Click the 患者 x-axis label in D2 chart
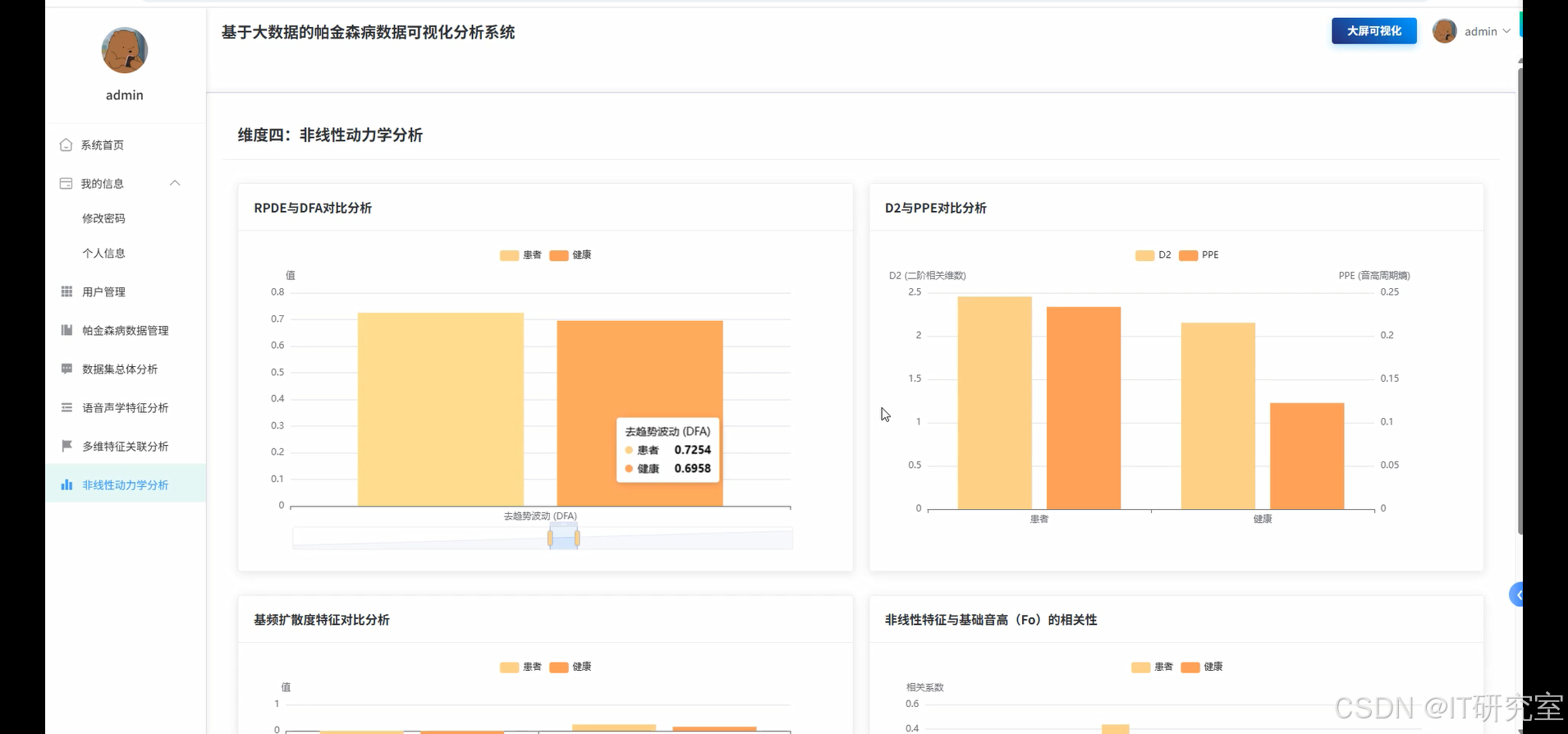The width and height of the screenshot is (1568, 734). (x=1039, y=519)
